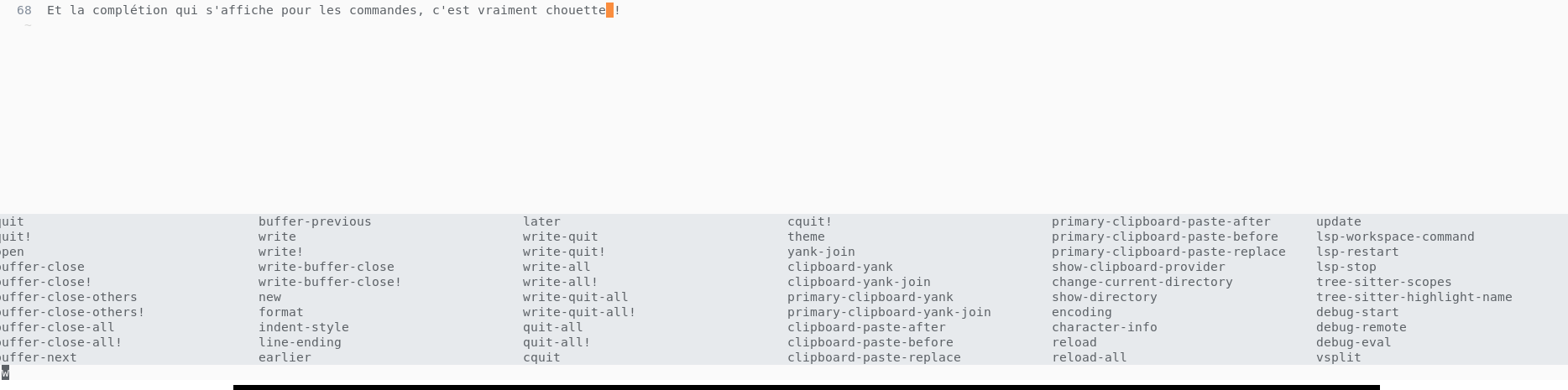Click line number 68 in the gutter
The width and height of the screenshot is (1568, 390).
tap(24, 10)
